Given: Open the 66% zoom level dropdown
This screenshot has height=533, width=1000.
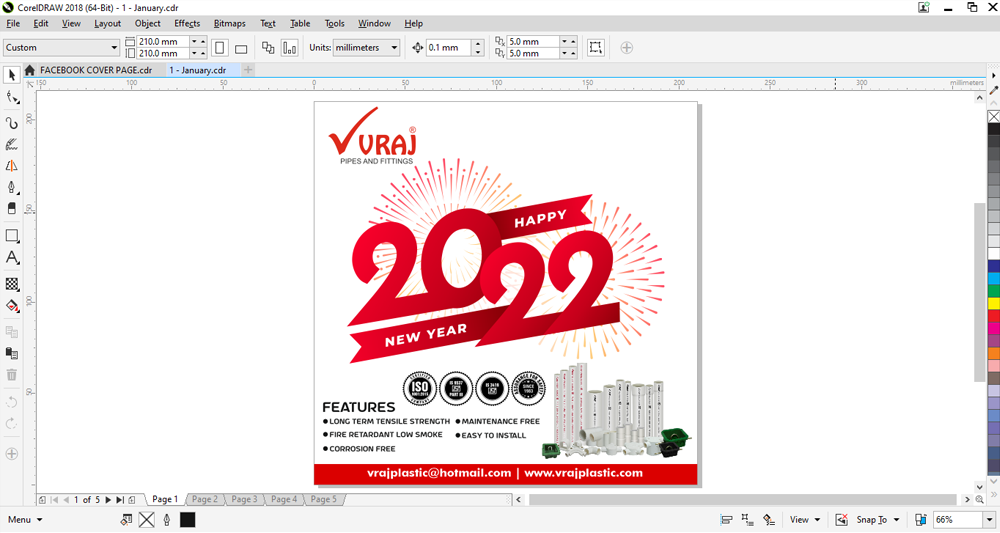Looking at the screenshot, I should 989,520.
